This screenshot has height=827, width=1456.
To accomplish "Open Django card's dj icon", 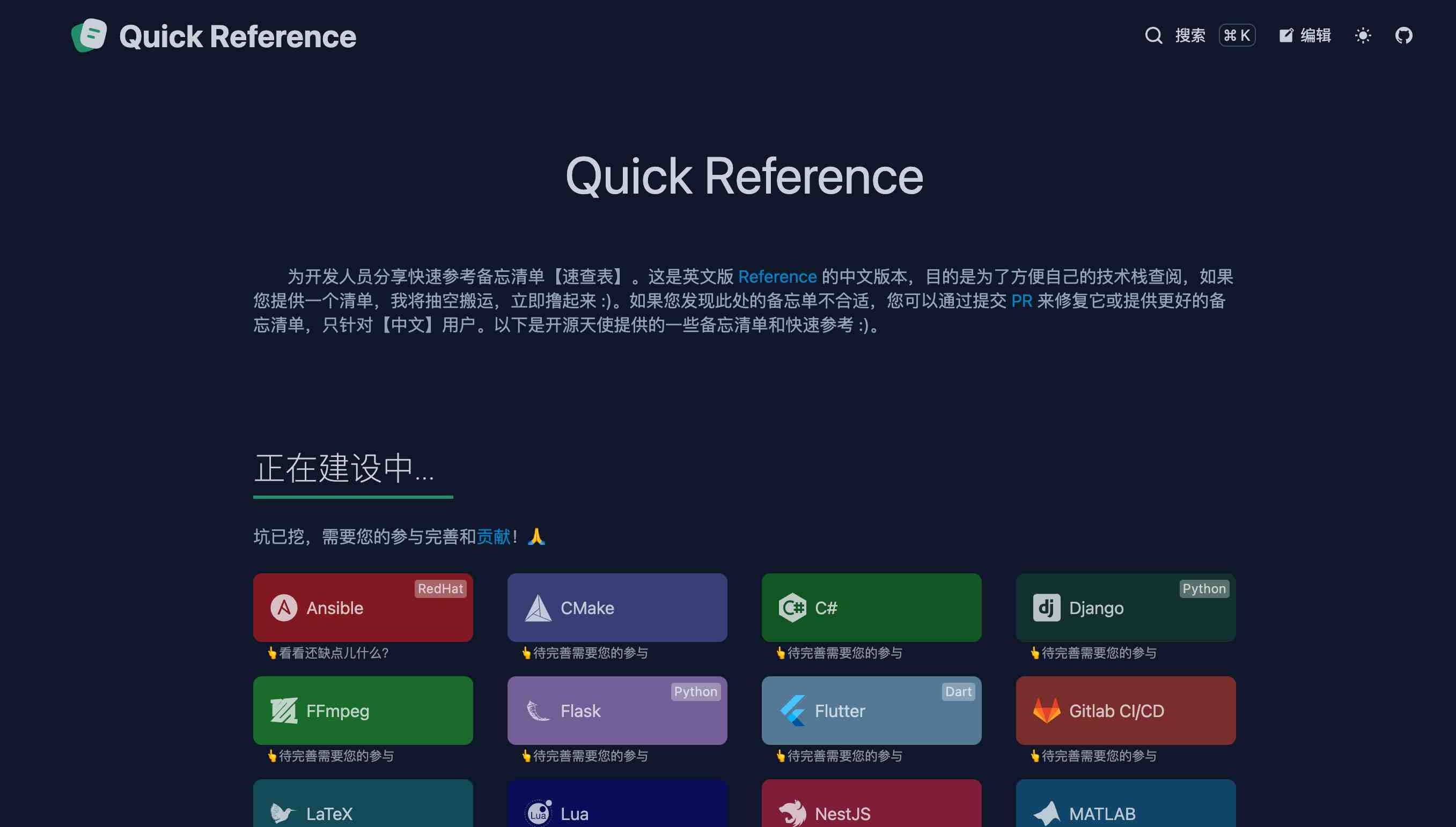I will pyautogui.click(x=1047, y=608).
